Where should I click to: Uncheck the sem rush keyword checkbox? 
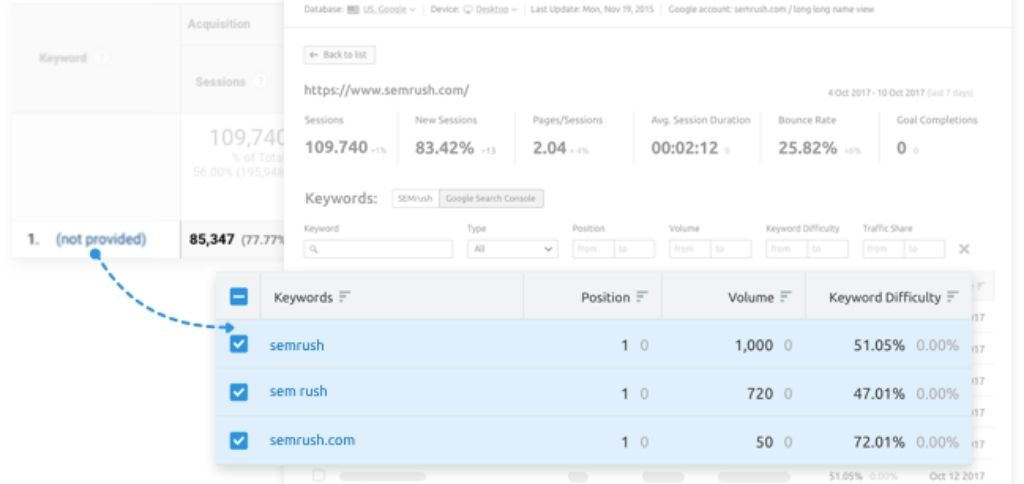(x=239, y=392)
